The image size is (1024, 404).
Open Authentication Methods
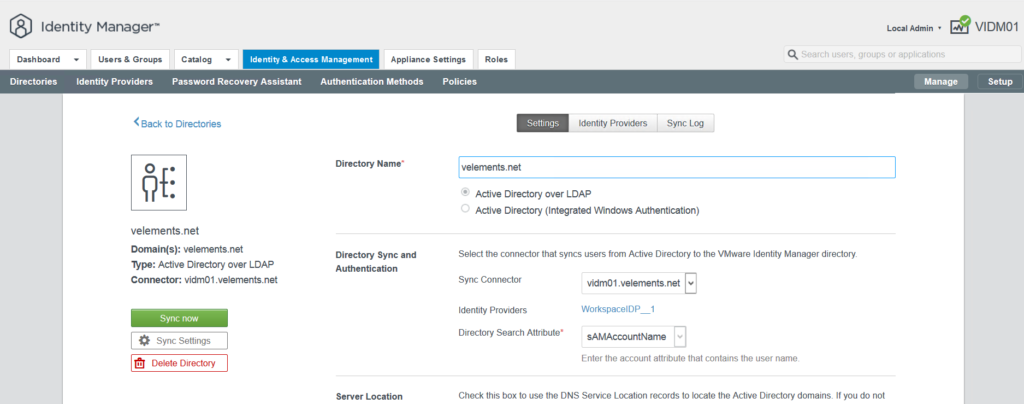pyautogui.click(x=372, y=82)
